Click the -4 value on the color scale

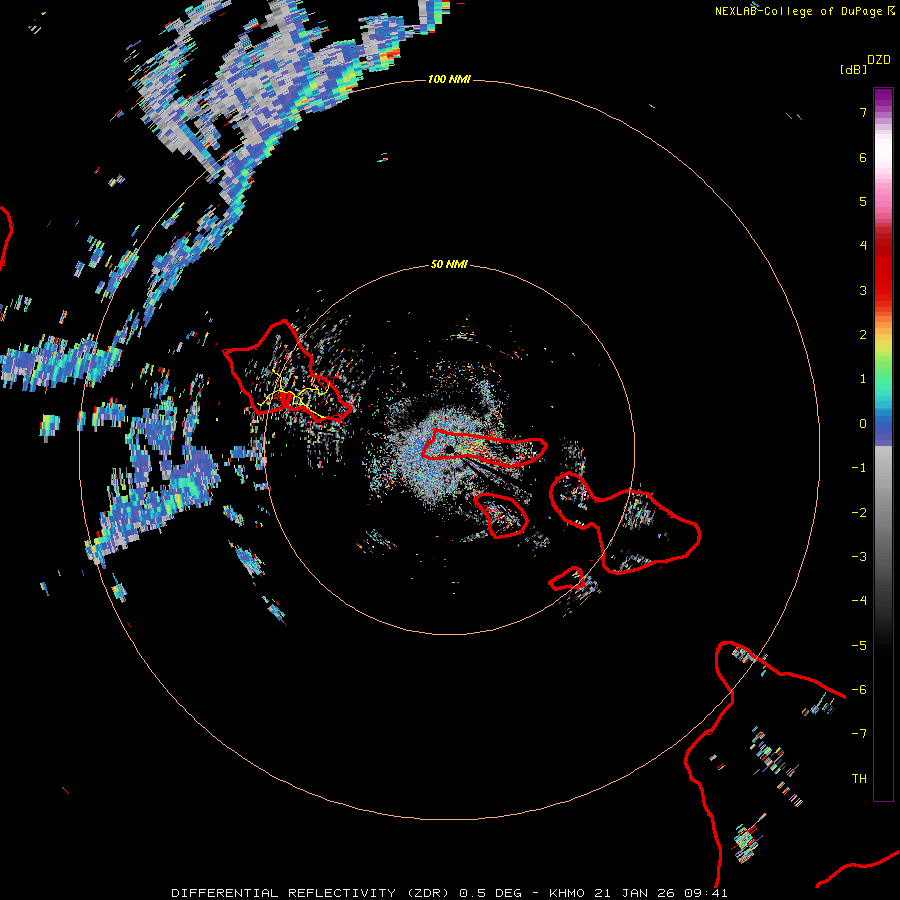point(859,601)
